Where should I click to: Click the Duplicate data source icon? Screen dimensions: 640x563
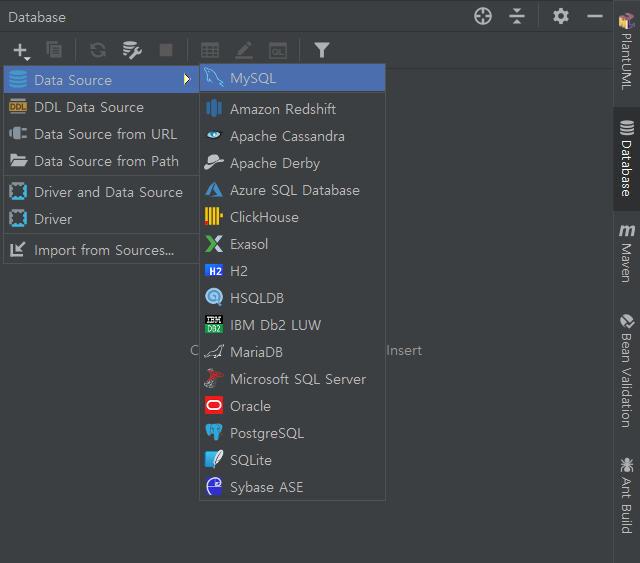(x=54, y=50)
